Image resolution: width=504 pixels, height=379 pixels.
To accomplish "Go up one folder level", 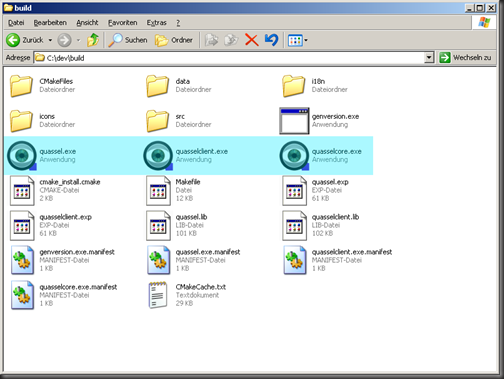I will click(93, 40).
